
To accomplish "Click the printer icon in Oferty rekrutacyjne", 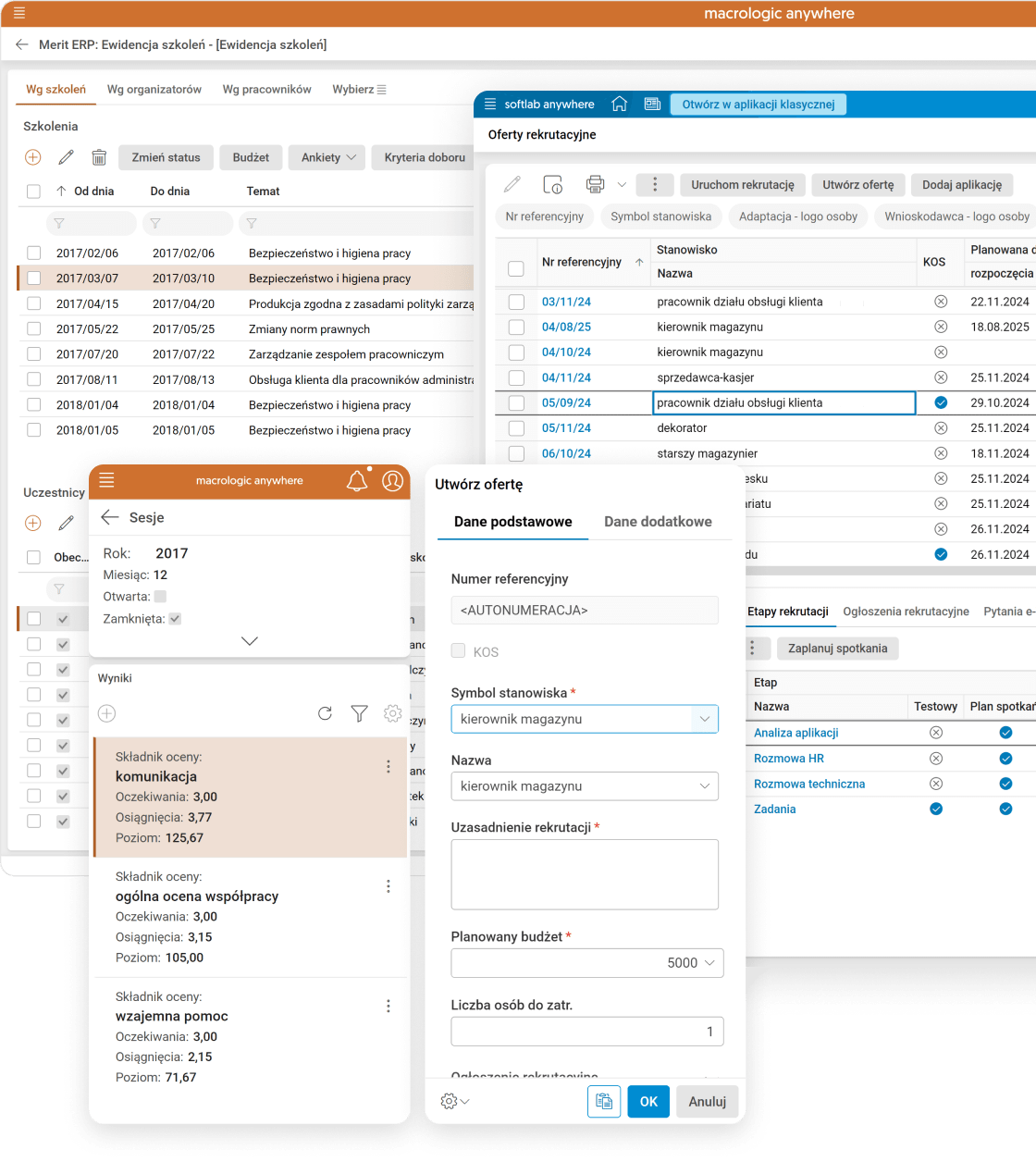I will 595,184.
